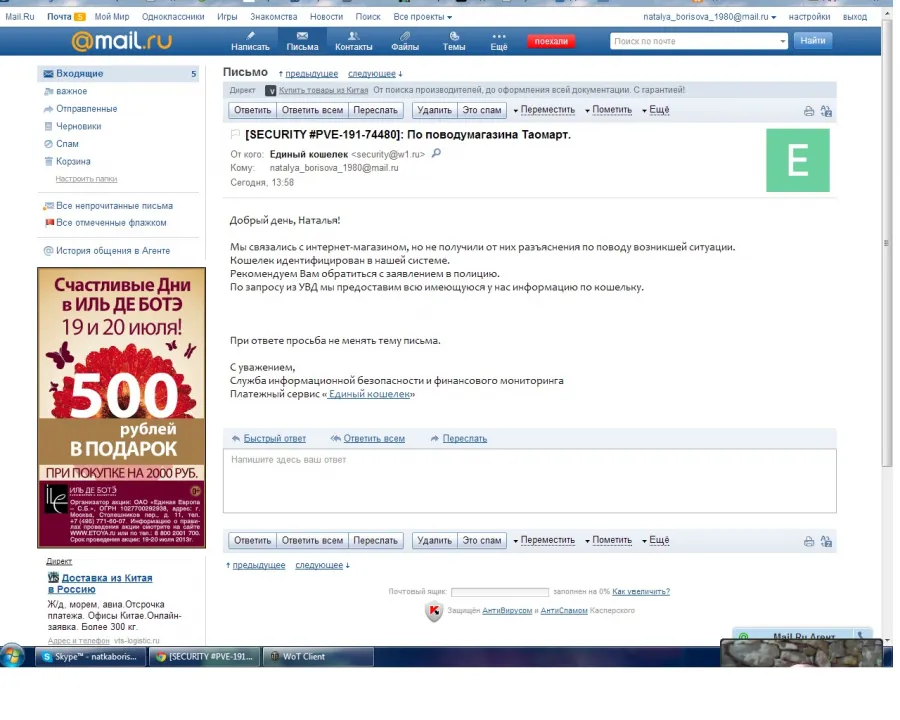Click Ответить всем link above reply box

click(x=374, y=438)
